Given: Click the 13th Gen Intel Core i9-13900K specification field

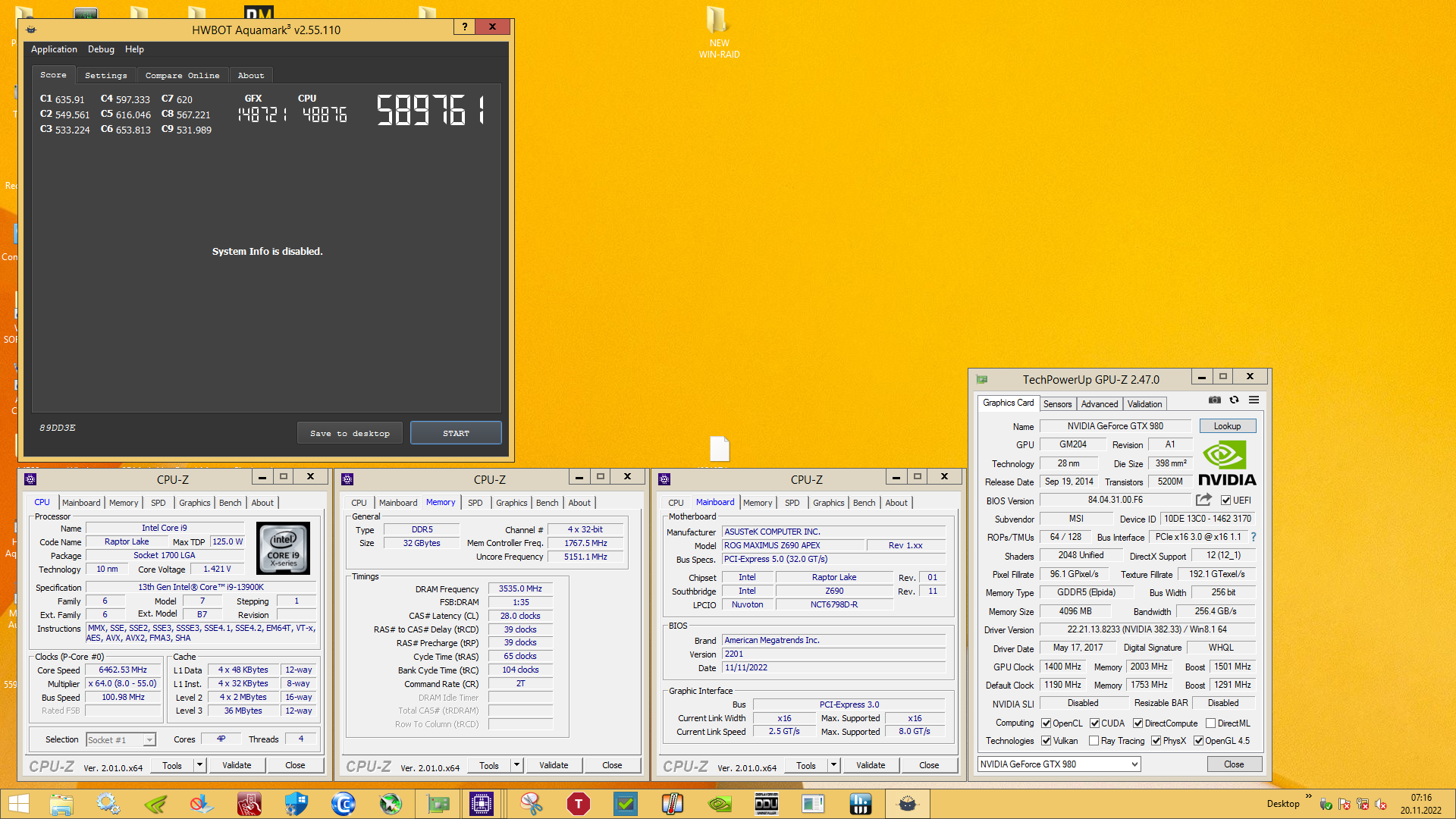Looking at the screenshot, I should click(201, 587).
